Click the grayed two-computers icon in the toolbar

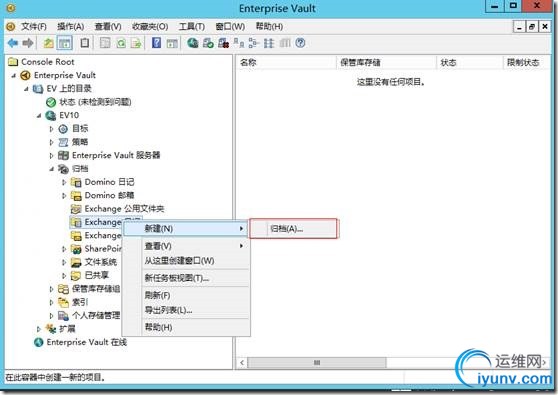pyautogui.click(x=239, y=43)
